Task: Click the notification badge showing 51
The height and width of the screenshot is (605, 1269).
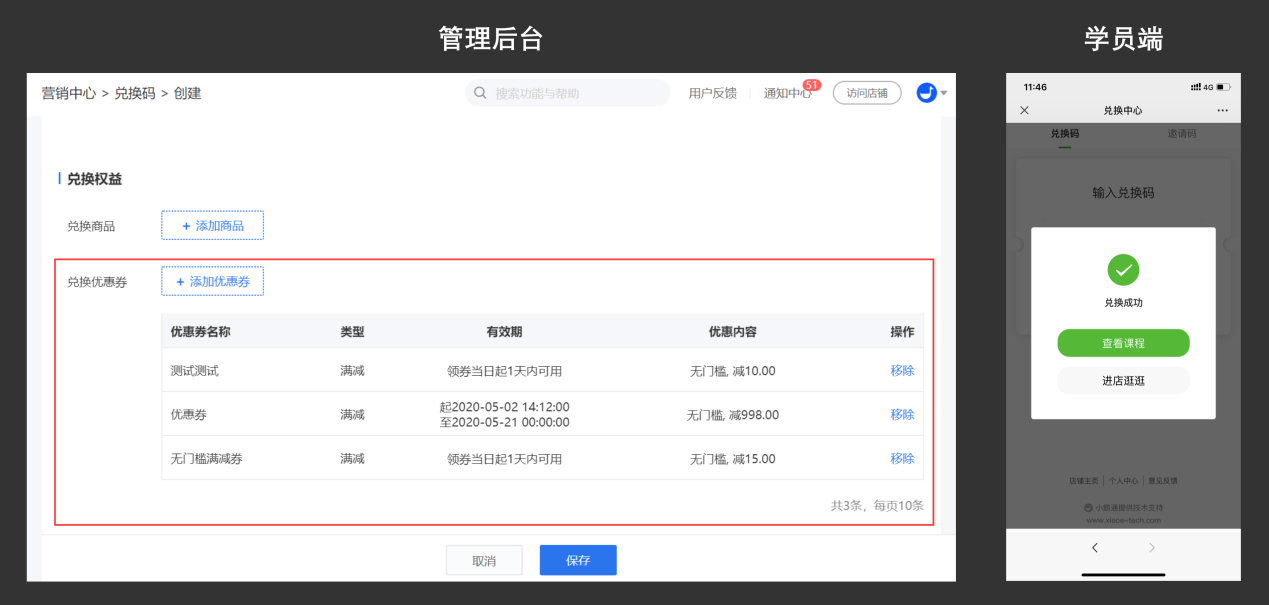Action: tap(812, 85)
